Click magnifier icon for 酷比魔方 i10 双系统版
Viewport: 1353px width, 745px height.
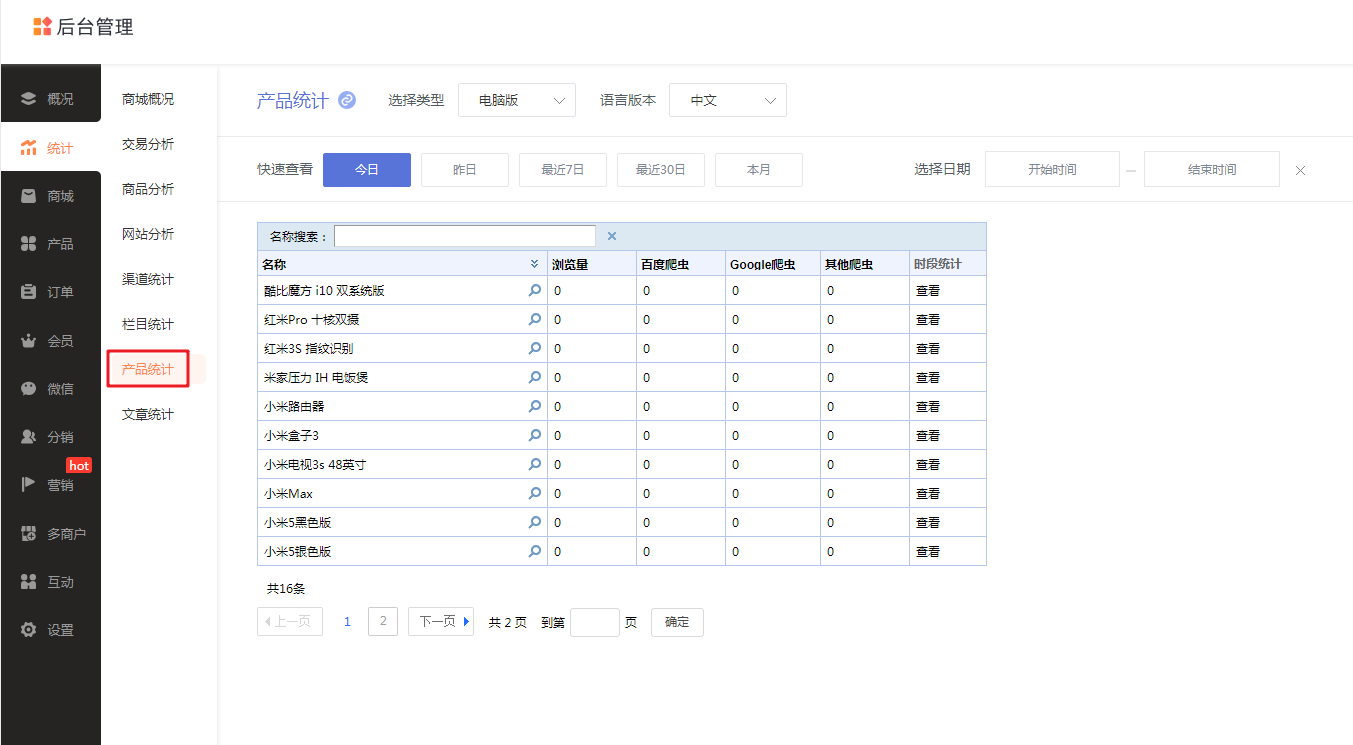click(535, 290)
